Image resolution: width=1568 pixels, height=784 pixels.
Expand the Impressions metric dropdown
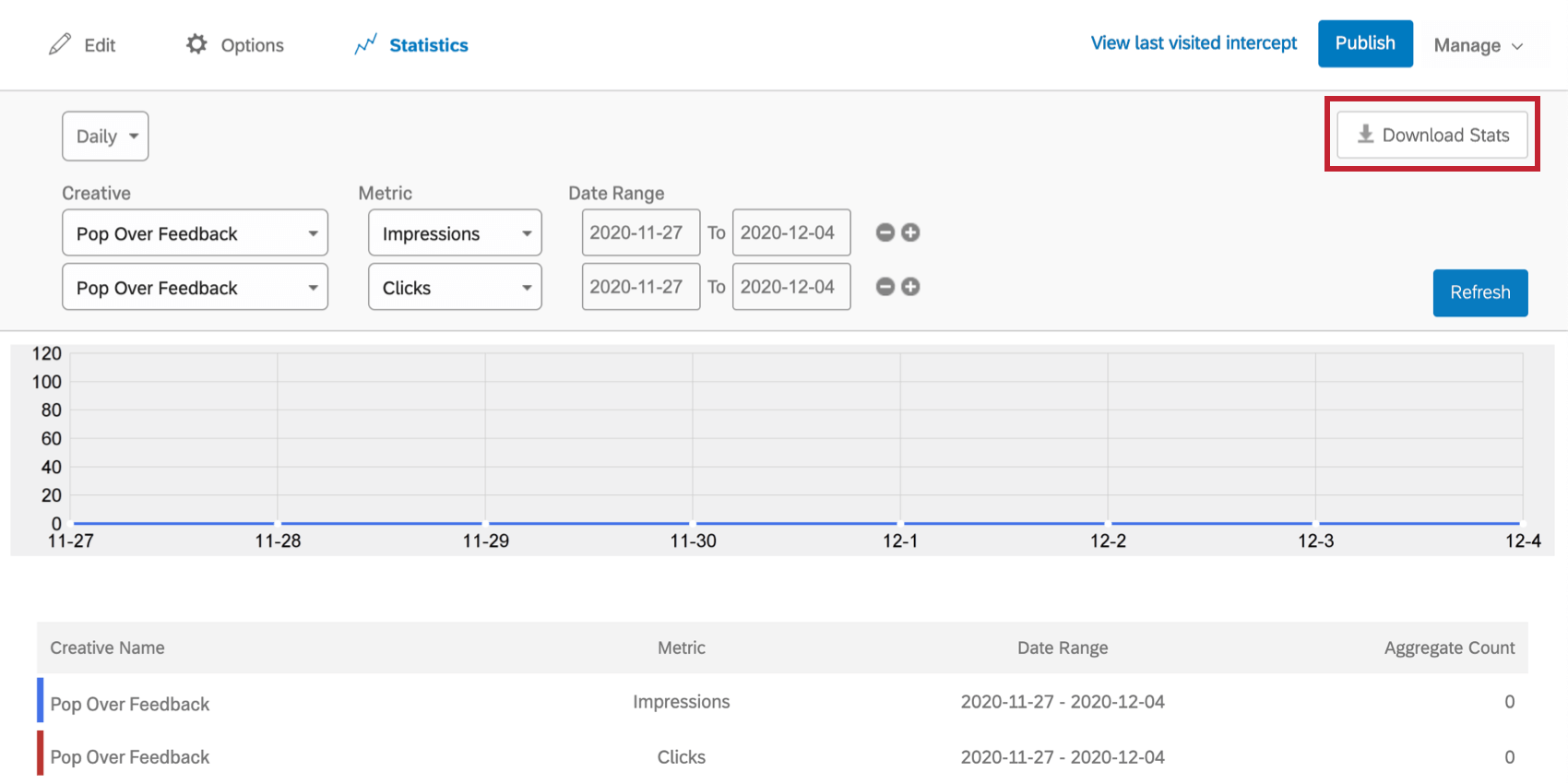pos(455,233)
